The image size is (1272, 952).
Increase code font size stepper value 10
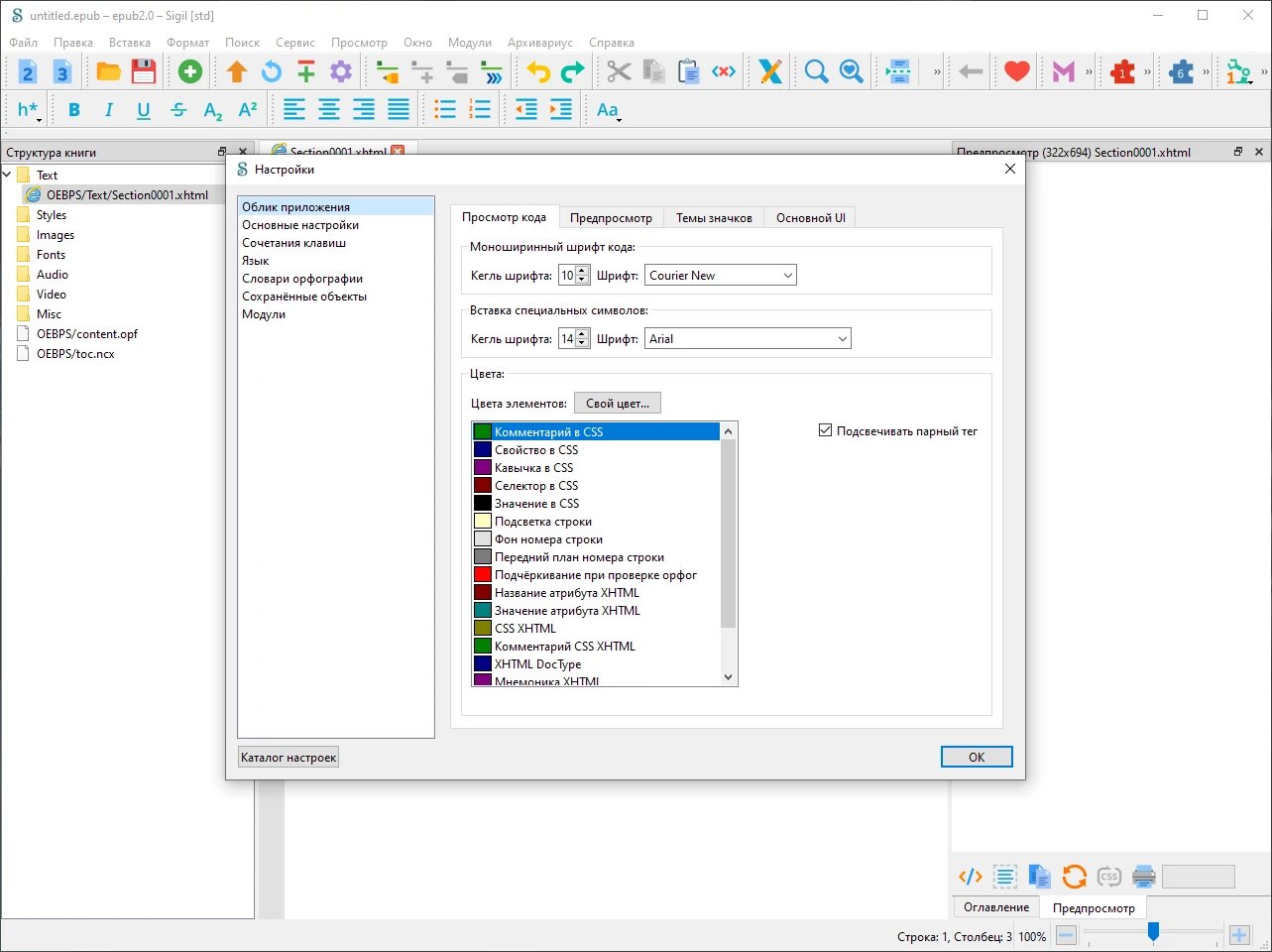[x=582, y=271]
